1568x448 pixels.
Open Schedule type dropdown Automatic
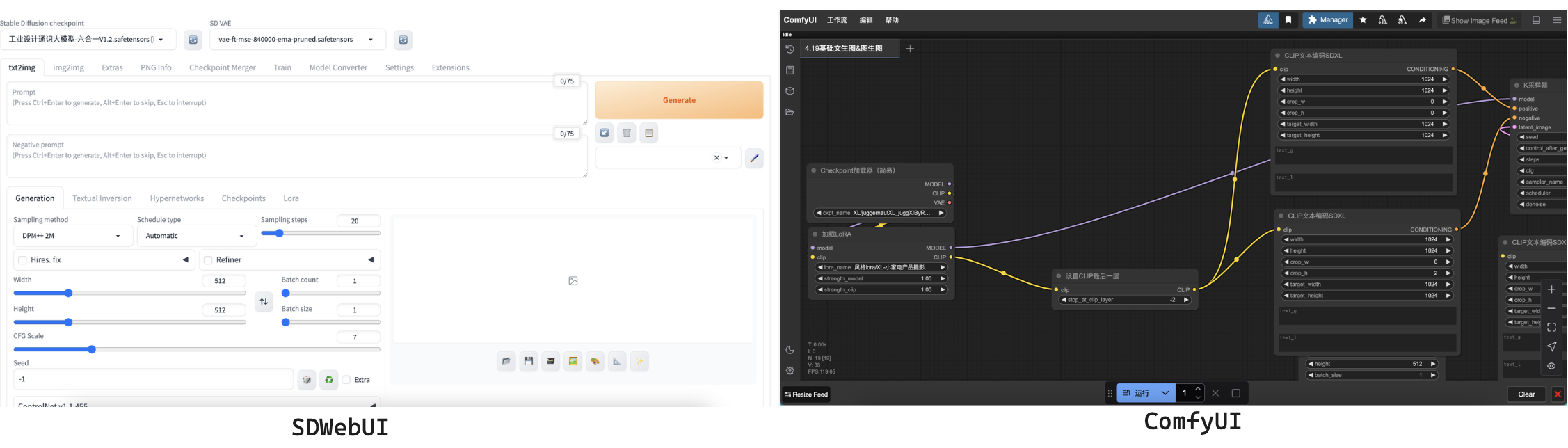(x=198, y=236)
